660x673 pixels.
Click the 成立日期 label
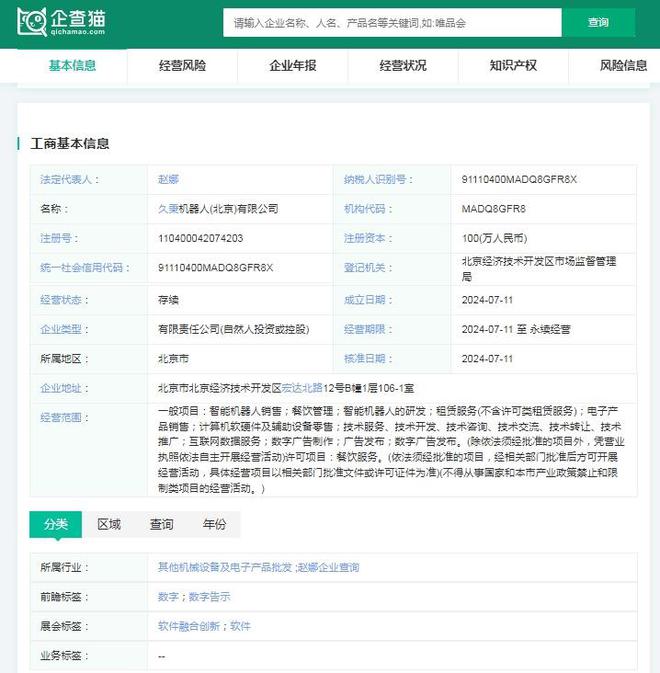click(368, 300)
